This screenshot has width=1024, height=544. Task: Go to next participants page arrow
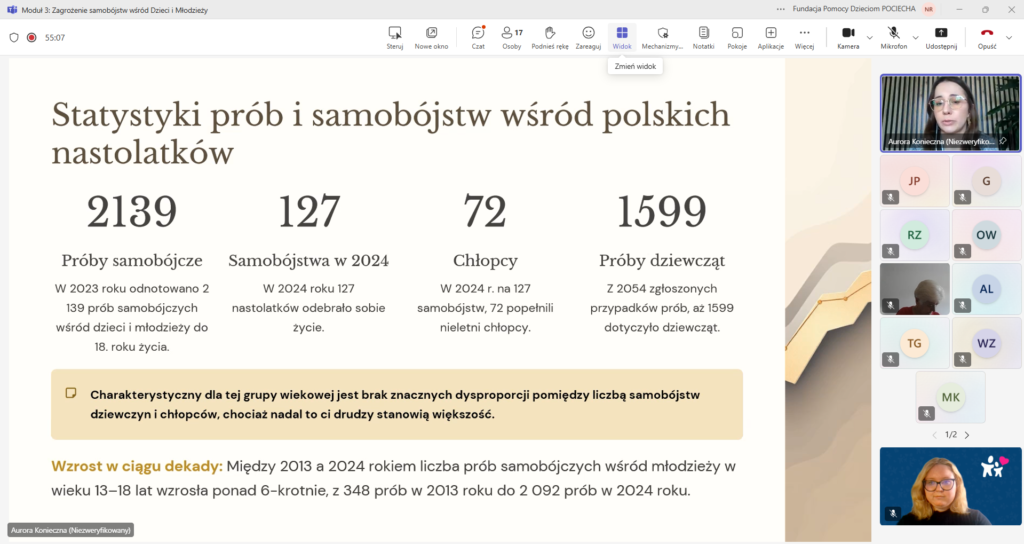point(967,435)
